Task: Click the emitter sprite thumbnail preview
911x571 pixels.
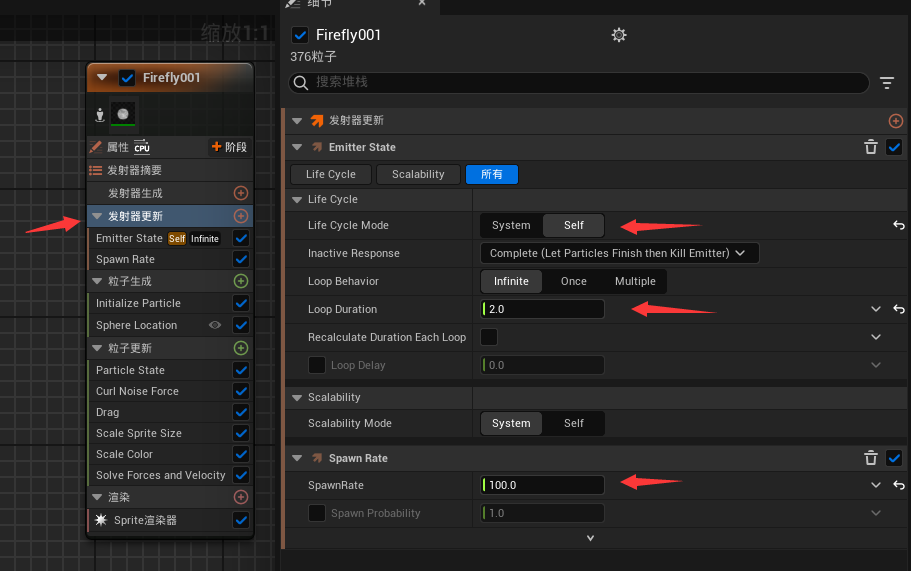Action: [123, 114]
